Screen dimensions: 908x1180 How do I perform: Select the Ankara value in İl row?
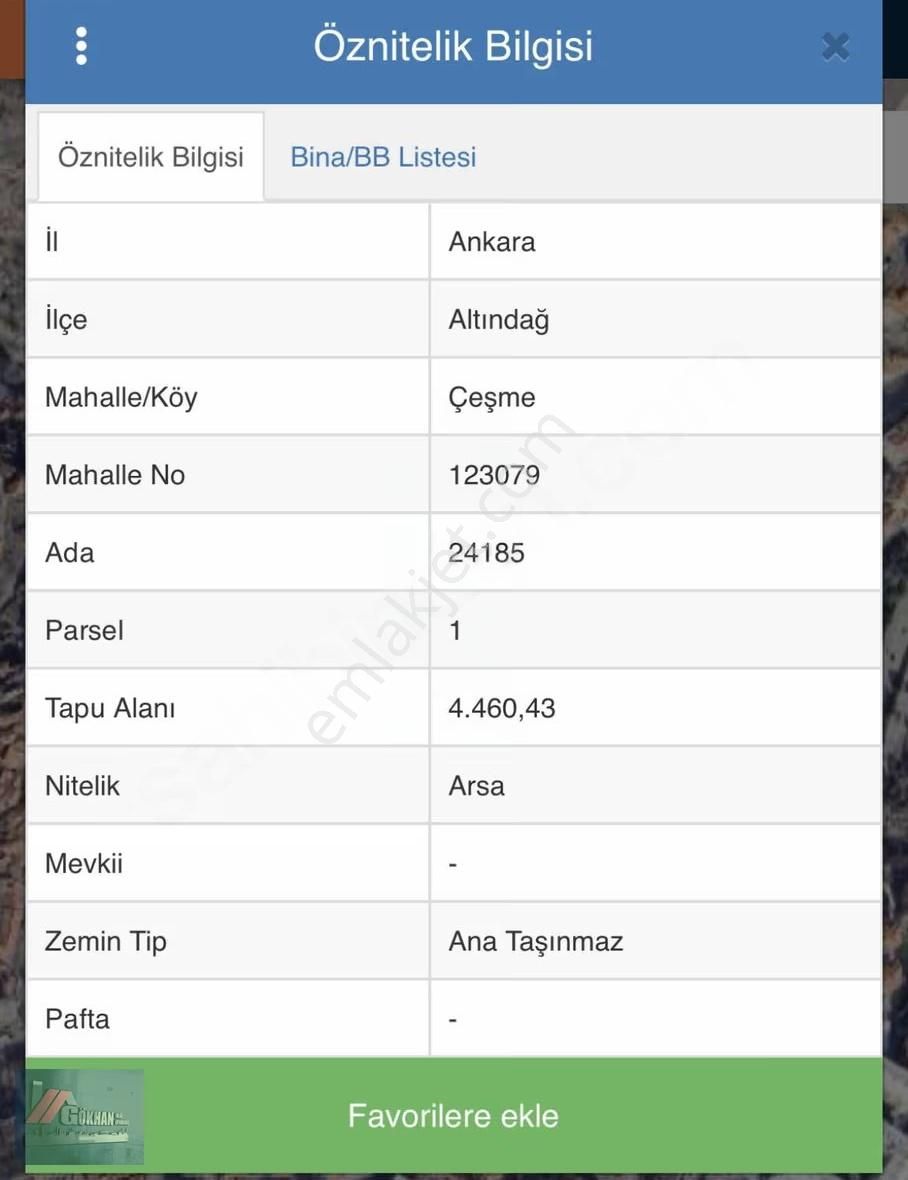coord(492,242)
